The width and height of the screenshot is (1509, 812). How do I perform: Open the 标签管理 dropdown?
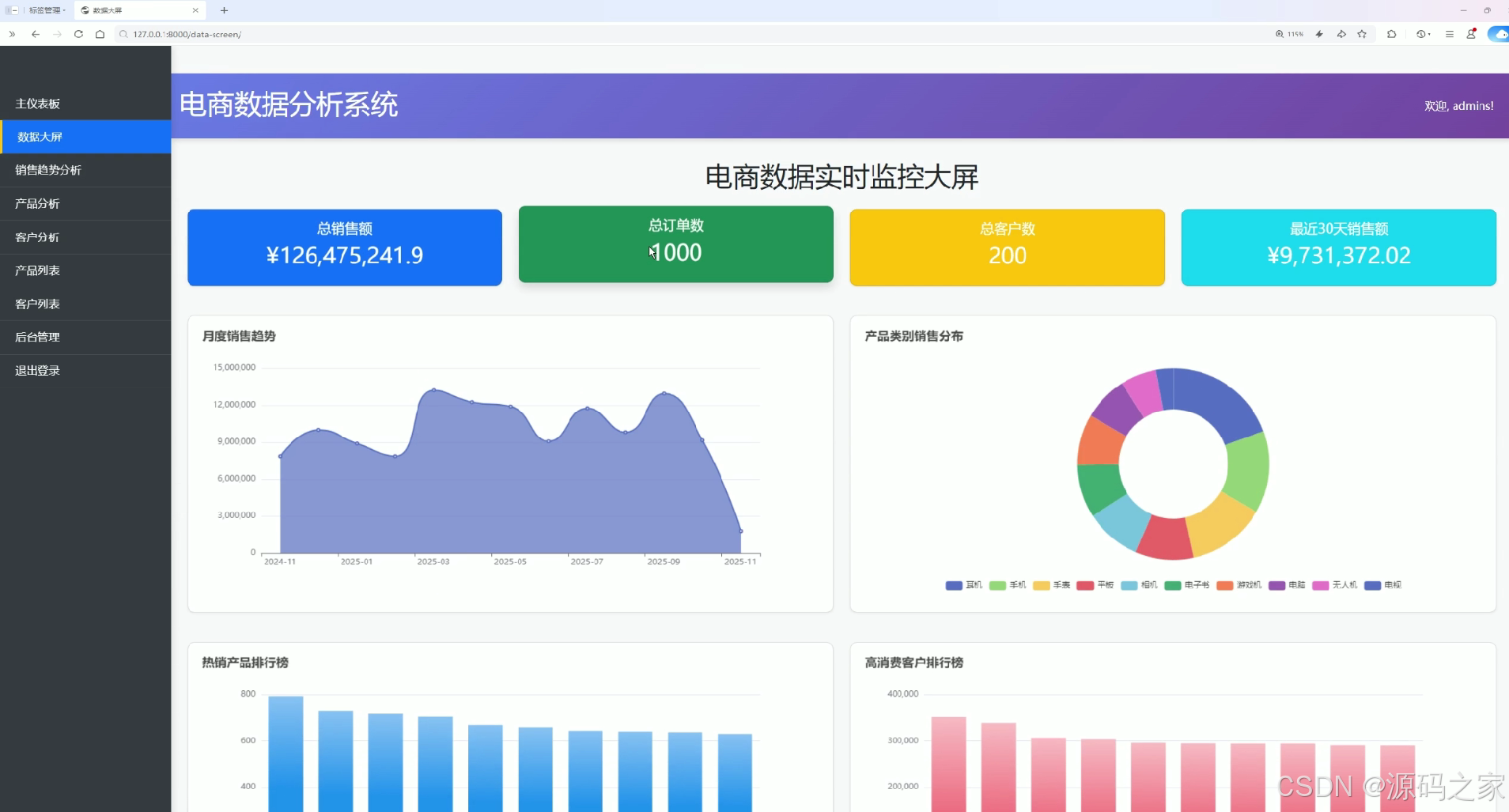pyautogui.click(x=46, y=10)
